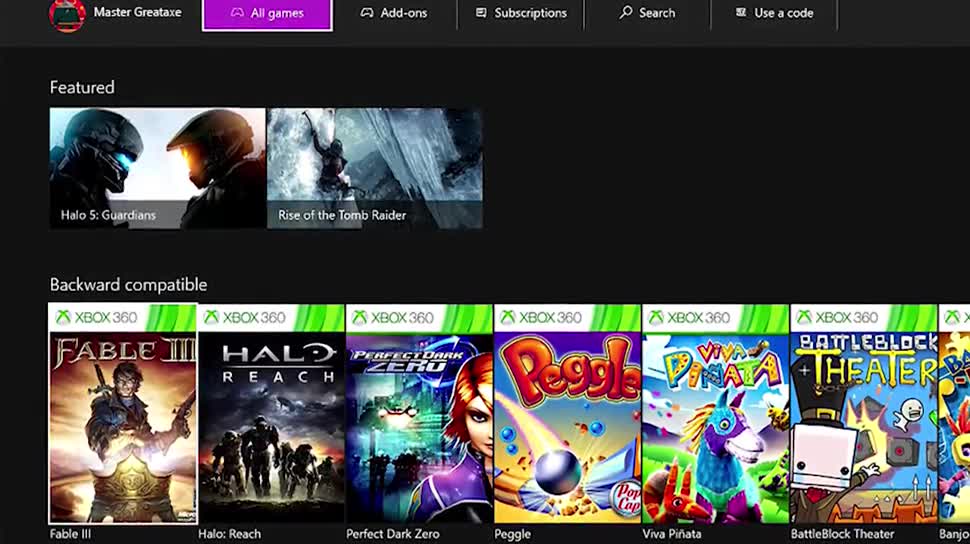
Task: Click the Xbox 360 logo above Fable III
Action: [x=96, y=317]
